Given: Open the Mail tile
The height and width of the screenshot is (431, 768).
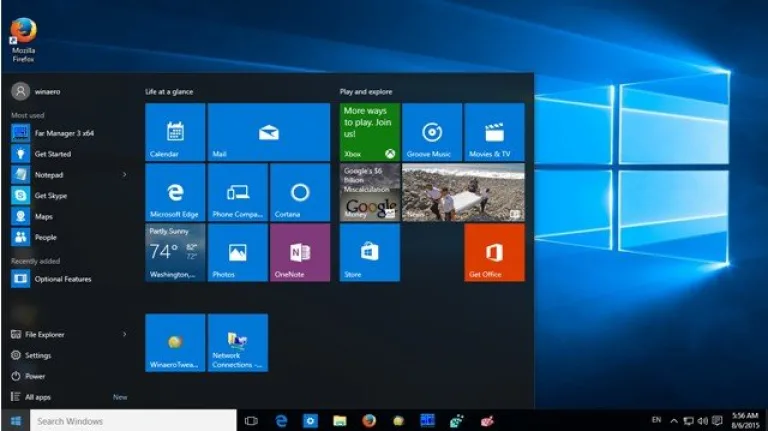Looking at the screenshot, I should point(268,132).
